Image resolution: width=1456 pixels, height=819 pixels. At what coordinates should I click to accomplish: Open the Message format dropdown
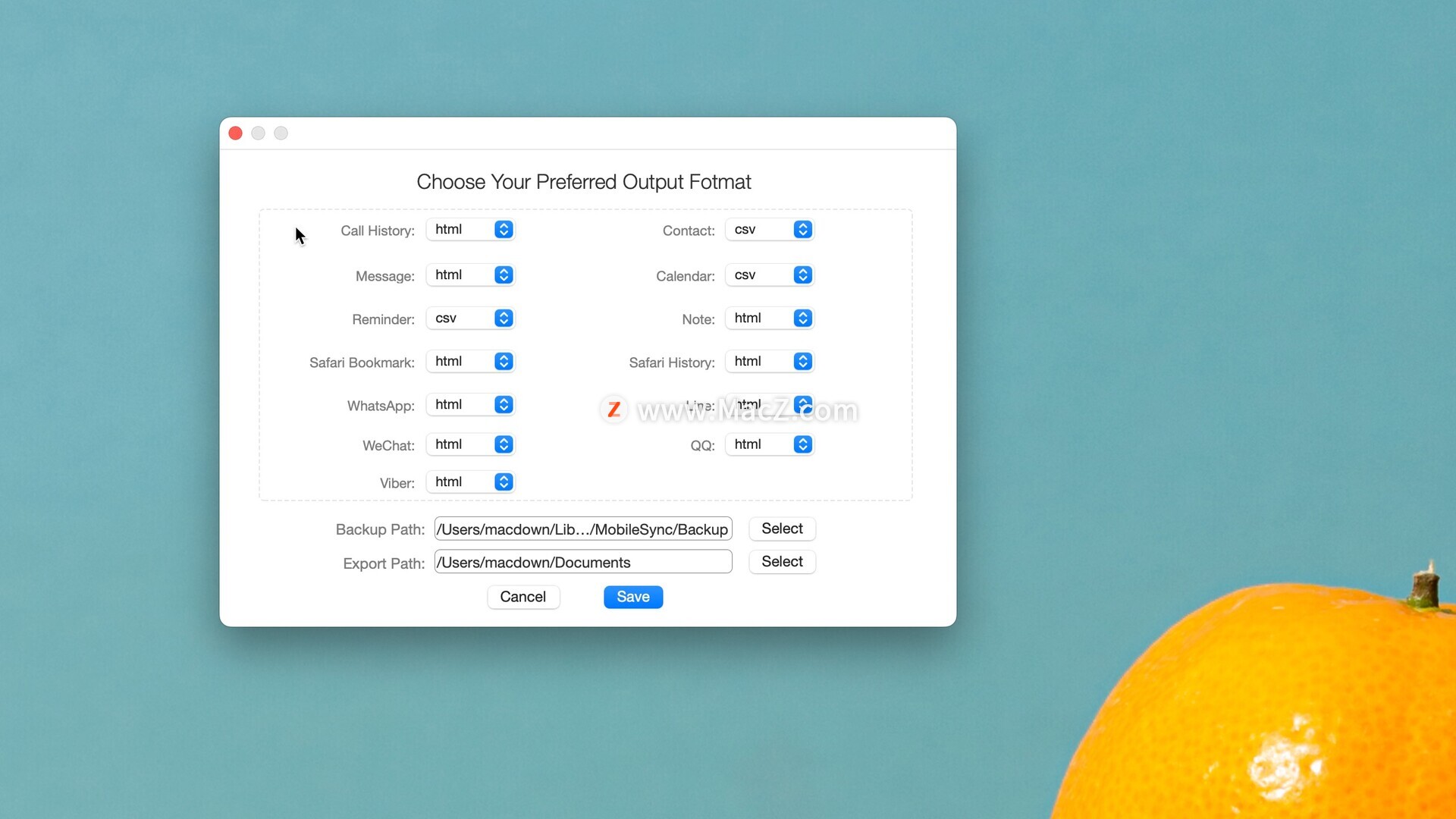(470, 275)
